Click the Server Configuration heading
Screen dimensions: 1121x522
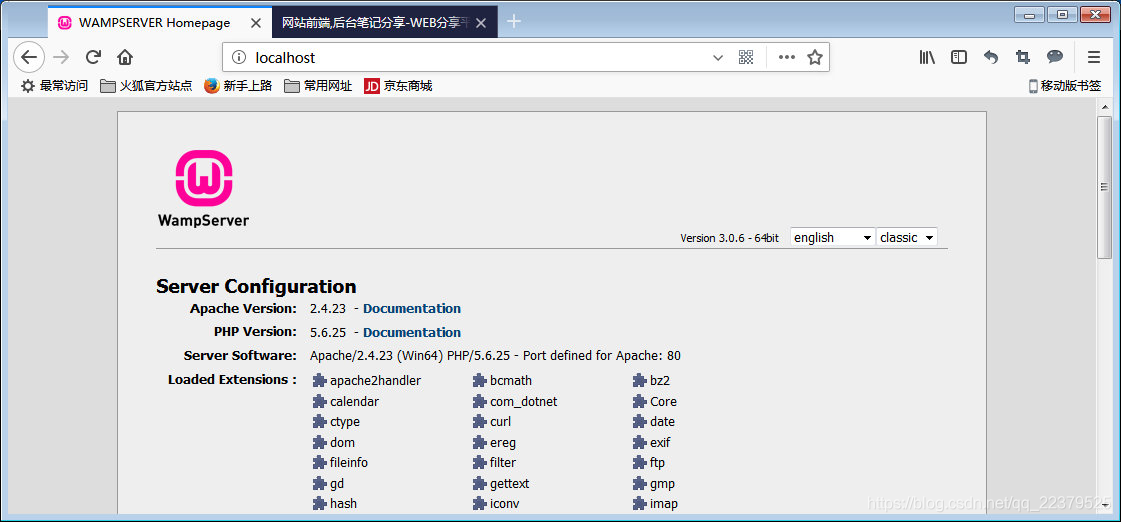coord(256,286)
